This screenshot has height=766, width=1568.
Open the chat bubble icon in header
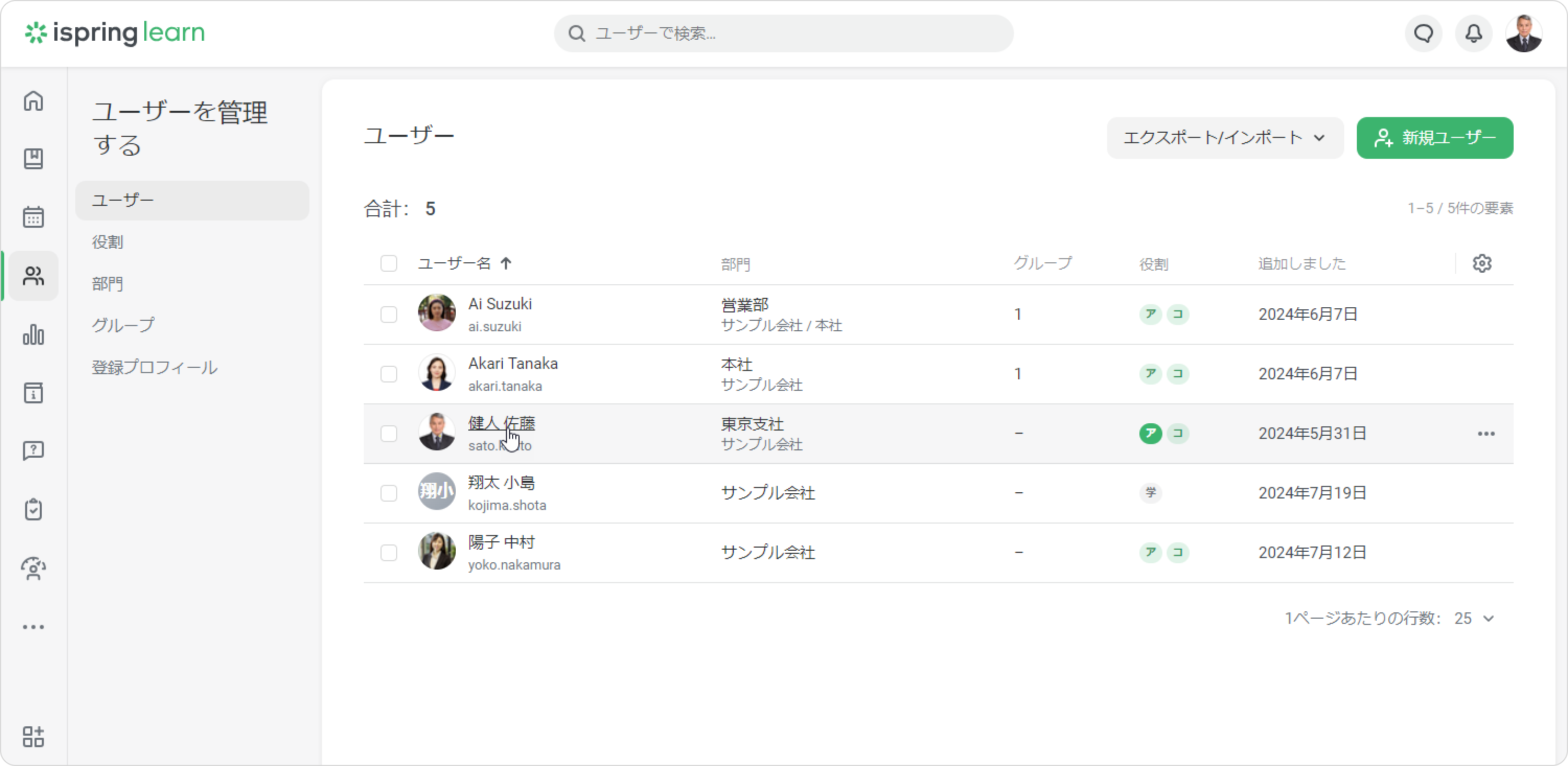pyautogui.click(x=1423, y=33)
